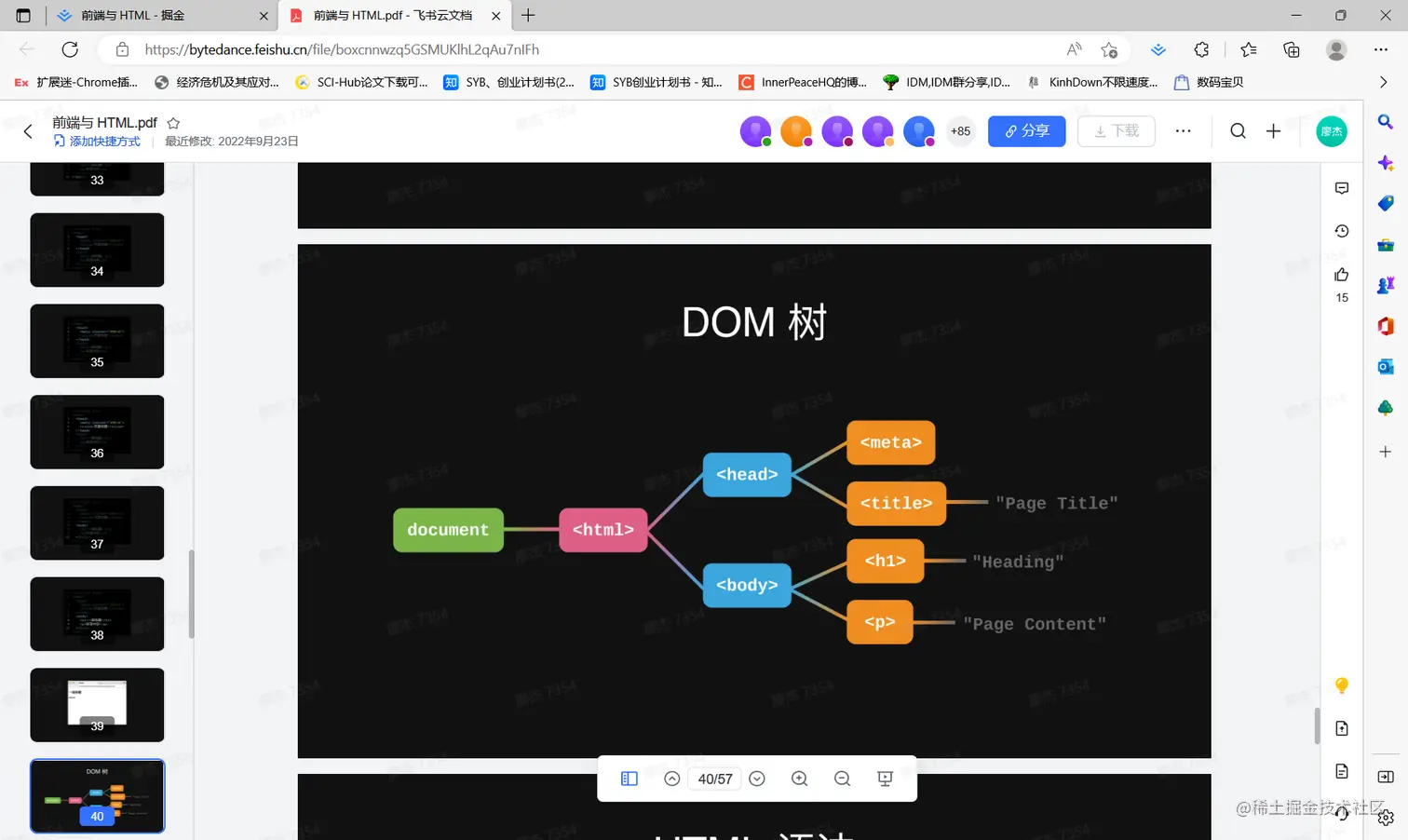This screenshot has width=1408, height=840.
Task: Open the lightbulb tips icon
Action: 1342,685
